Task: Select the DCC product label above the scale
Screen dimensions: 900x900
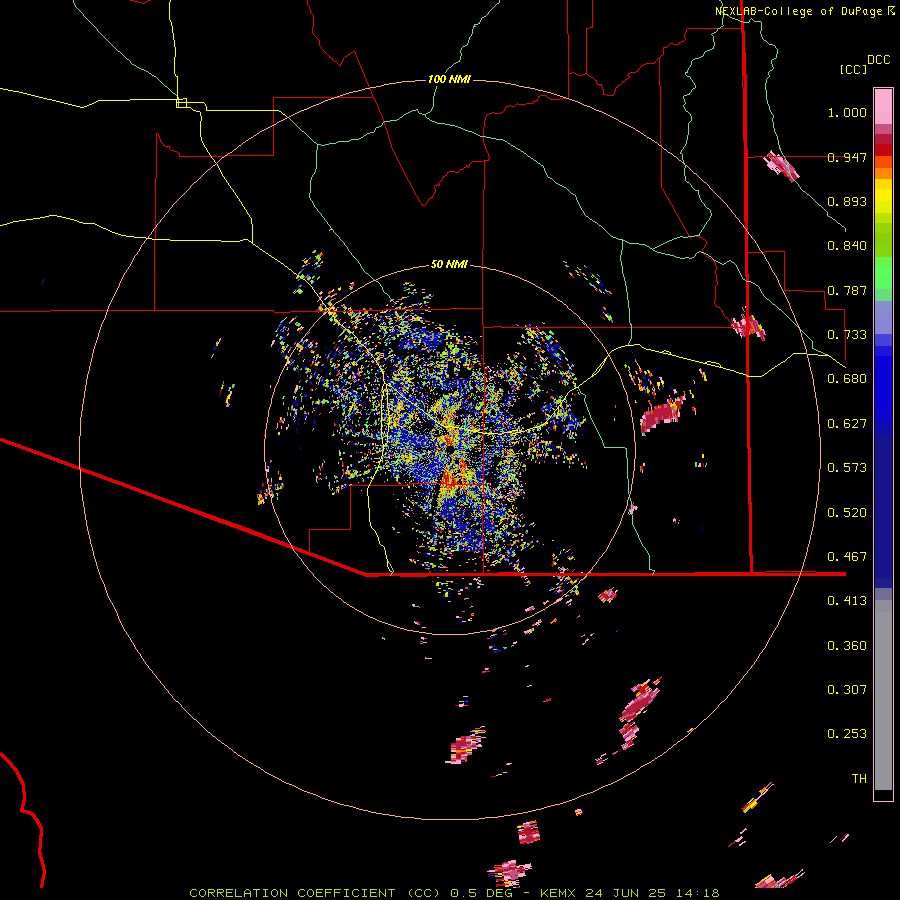Action: (x=879, y=60)
